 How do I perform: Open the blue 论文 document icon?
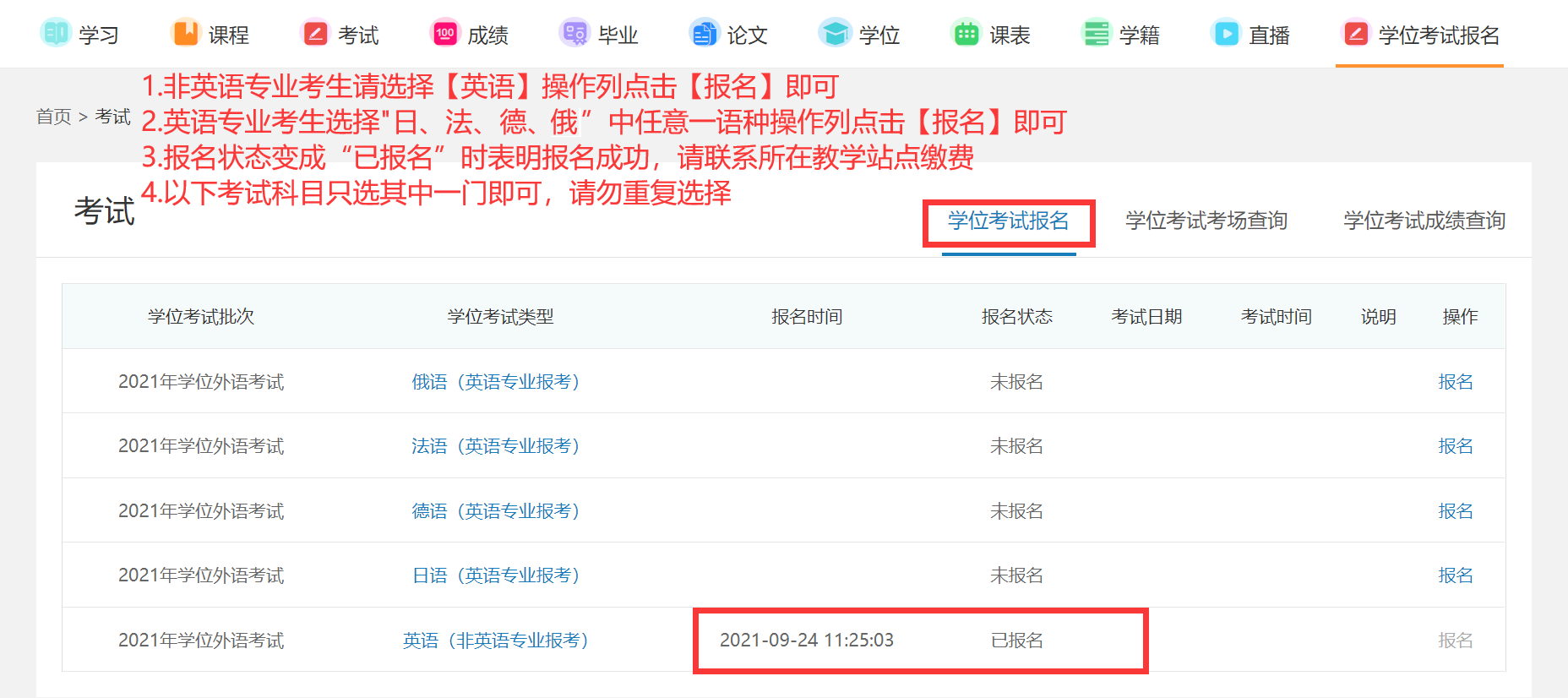coord(704,34)
